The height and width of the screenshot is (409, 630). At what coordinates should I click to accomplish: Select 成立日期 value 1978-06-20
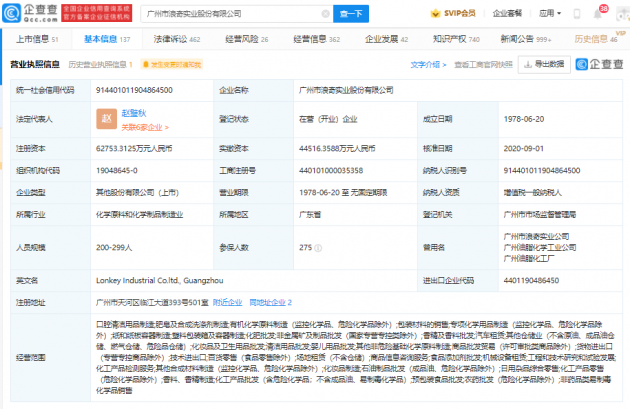(524, 119)
